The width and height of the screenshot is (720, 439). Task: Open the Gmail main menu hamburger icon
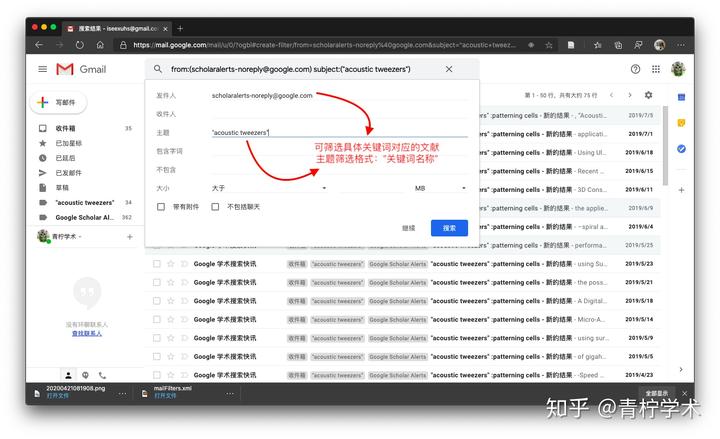42,69
